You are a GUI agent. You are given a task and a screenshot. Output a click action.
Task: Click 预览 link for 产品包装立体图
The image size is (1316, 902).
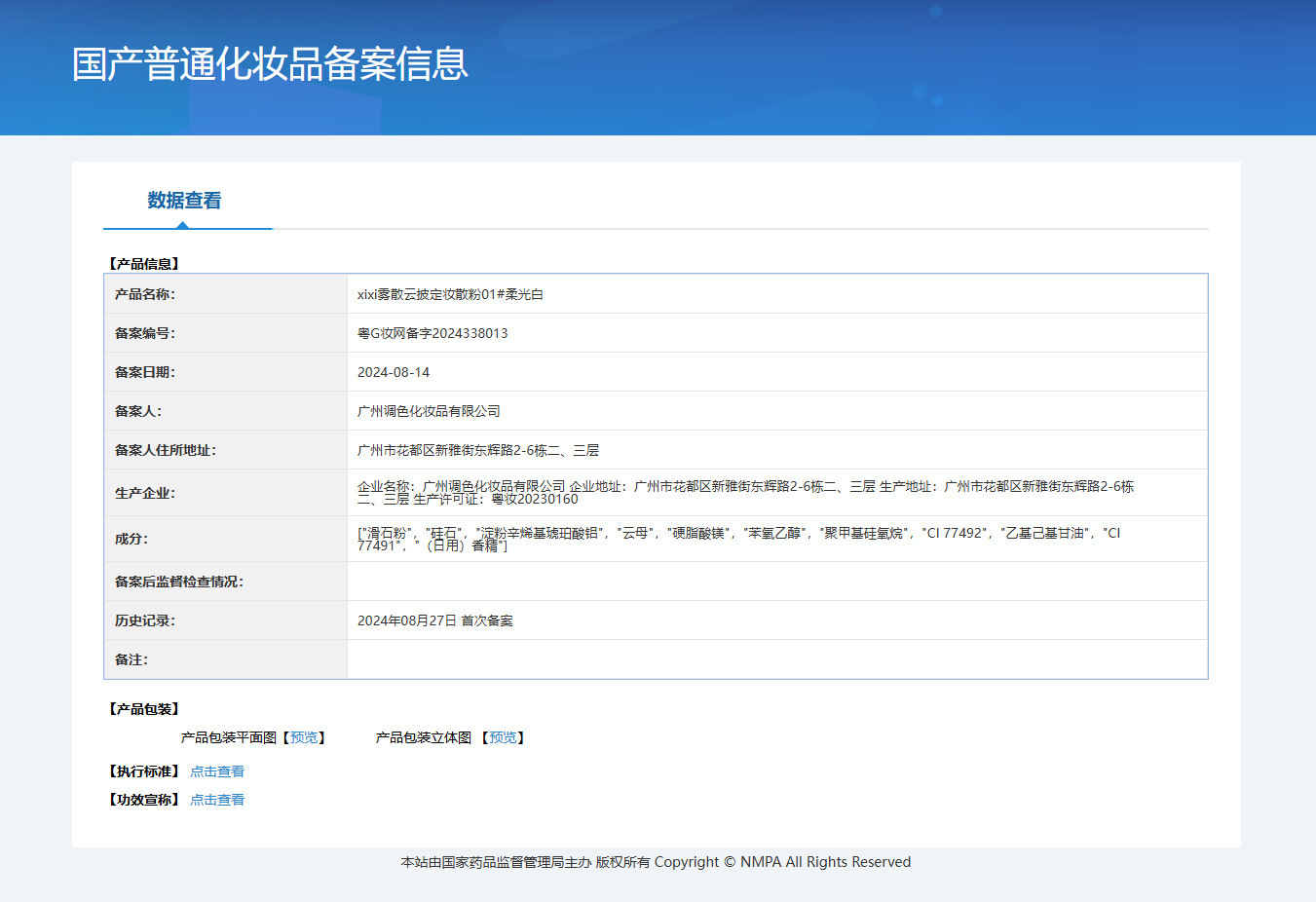pos(503,737)
